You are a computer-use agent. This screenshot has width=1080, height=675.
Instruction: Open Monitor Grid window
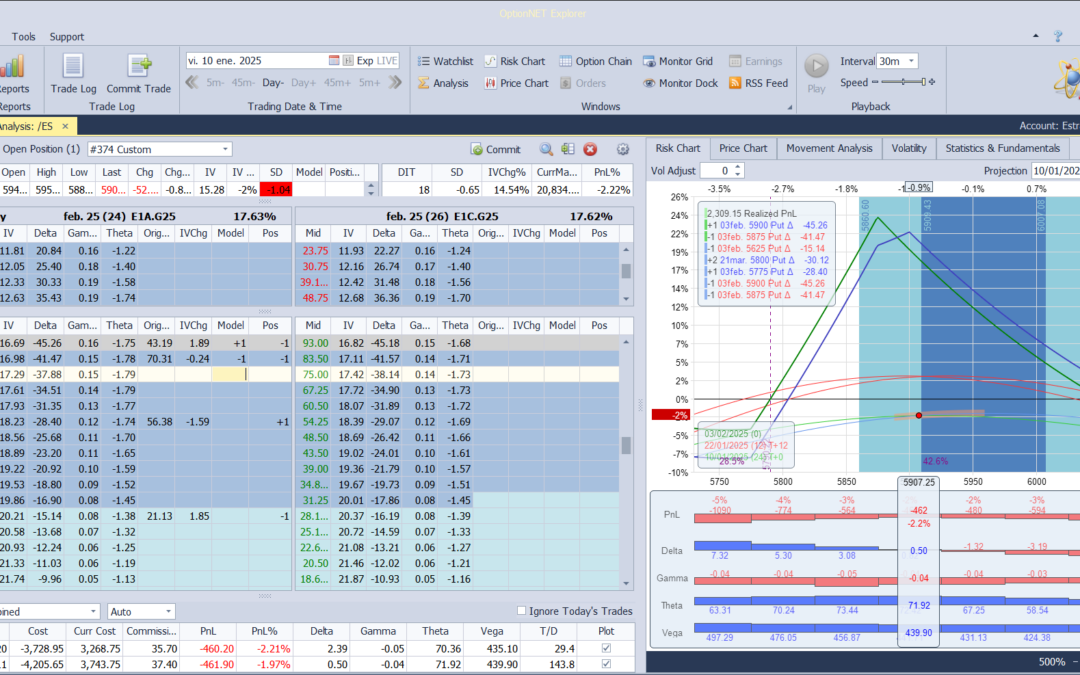[x=677, y=61]
